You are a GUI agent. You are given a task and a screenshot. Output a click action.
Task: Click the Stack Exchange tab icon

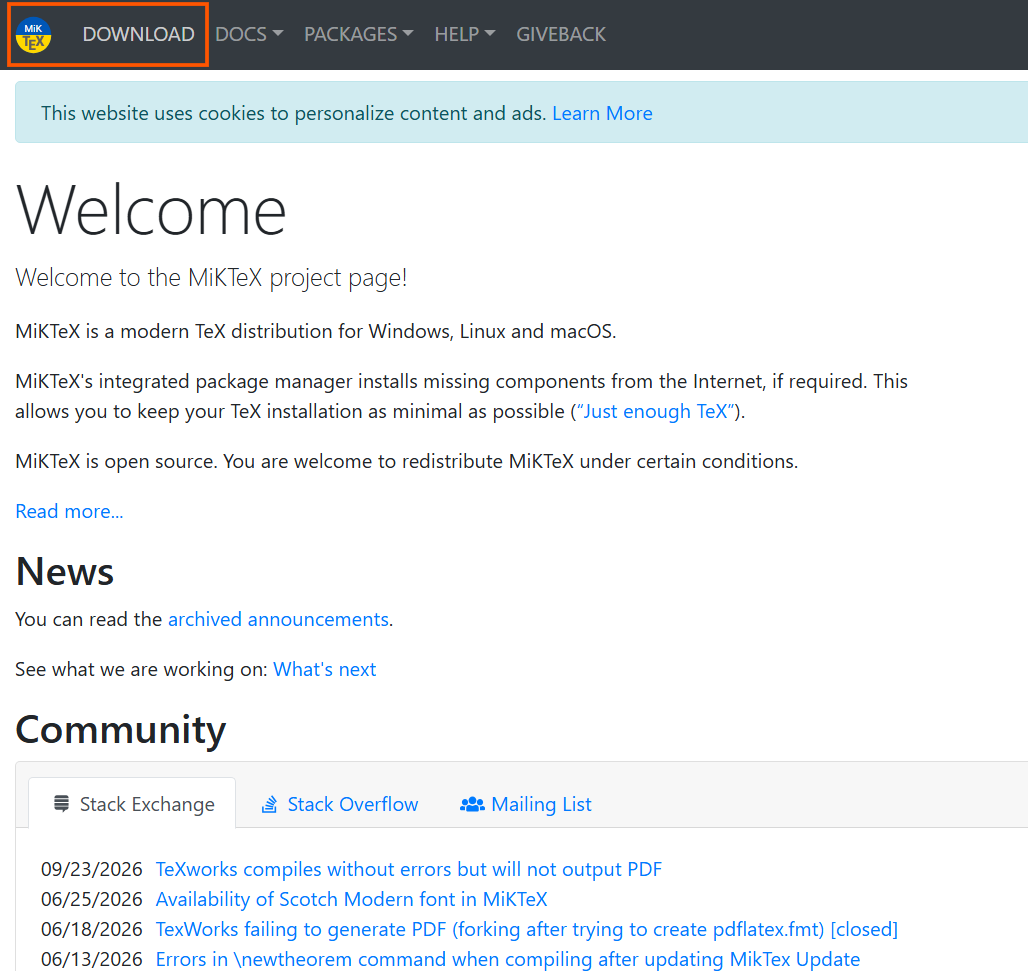[62, 804]
